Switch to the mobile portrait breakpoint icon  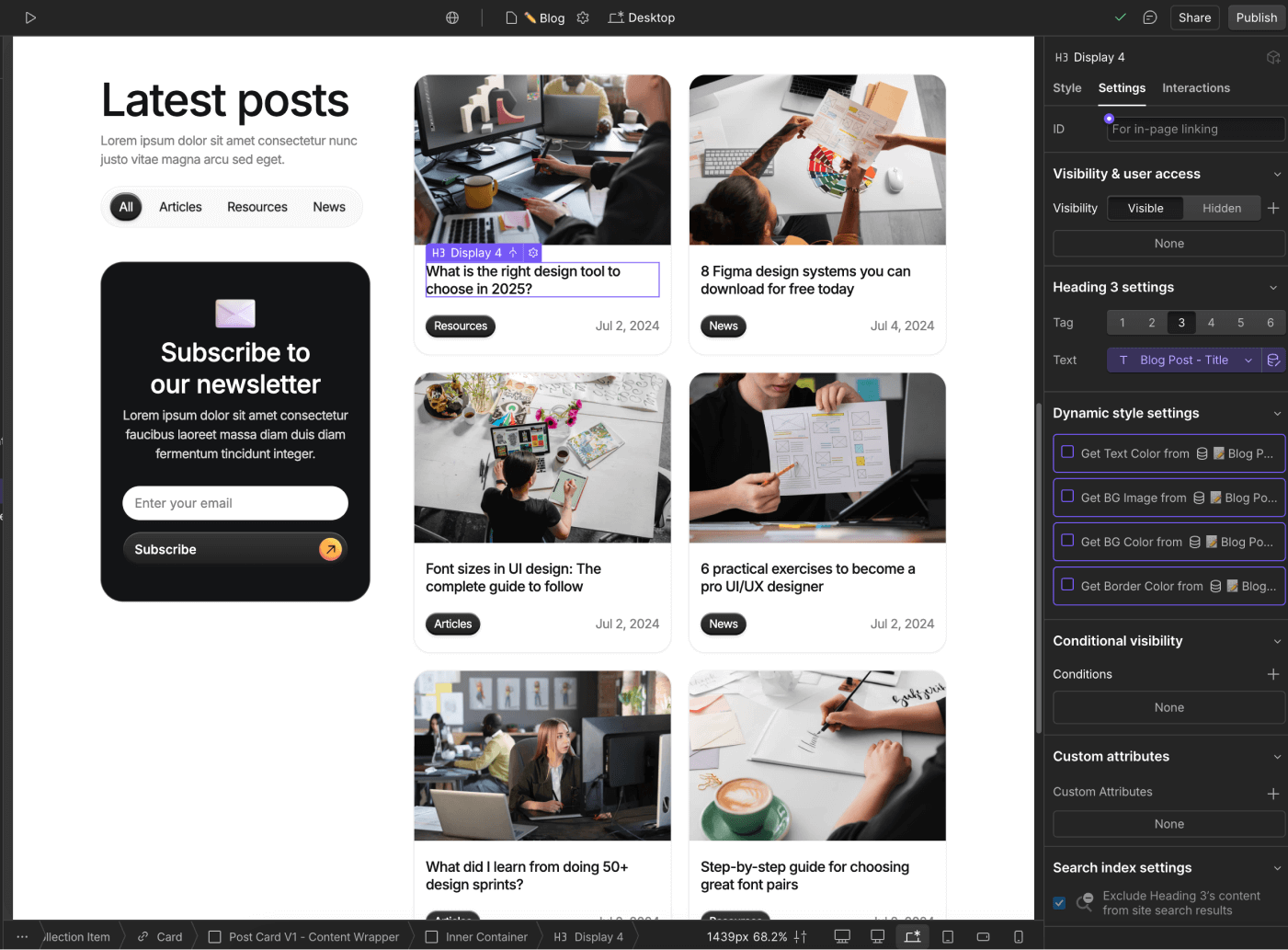coord(1017,936)
